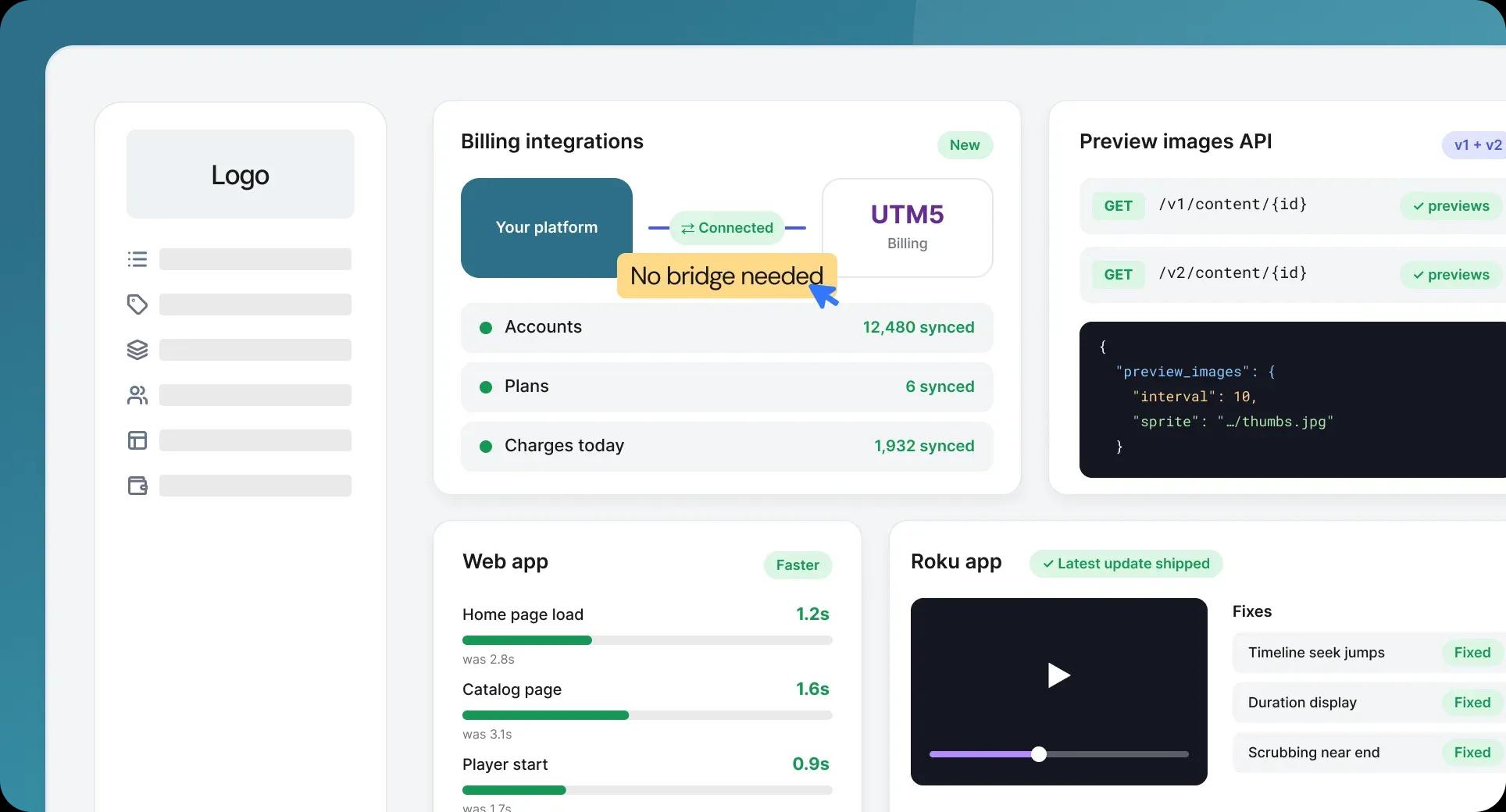The width and height of the screenshot is (1506, 812).
Task: Open the wallet icon in the sidebar
Action: point(137,486)
